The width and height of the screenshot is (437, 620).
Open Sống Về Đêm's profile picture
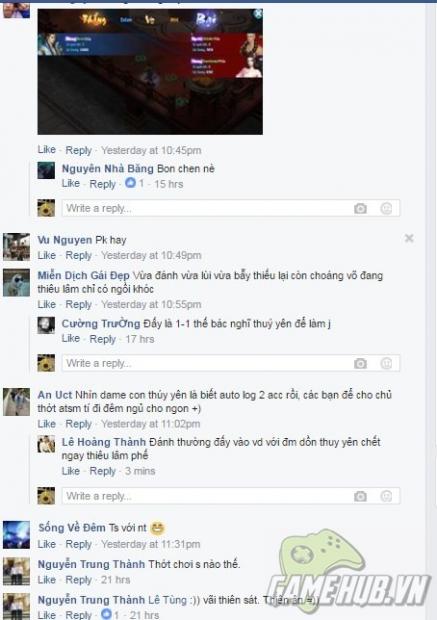click(x=16, y=535)
